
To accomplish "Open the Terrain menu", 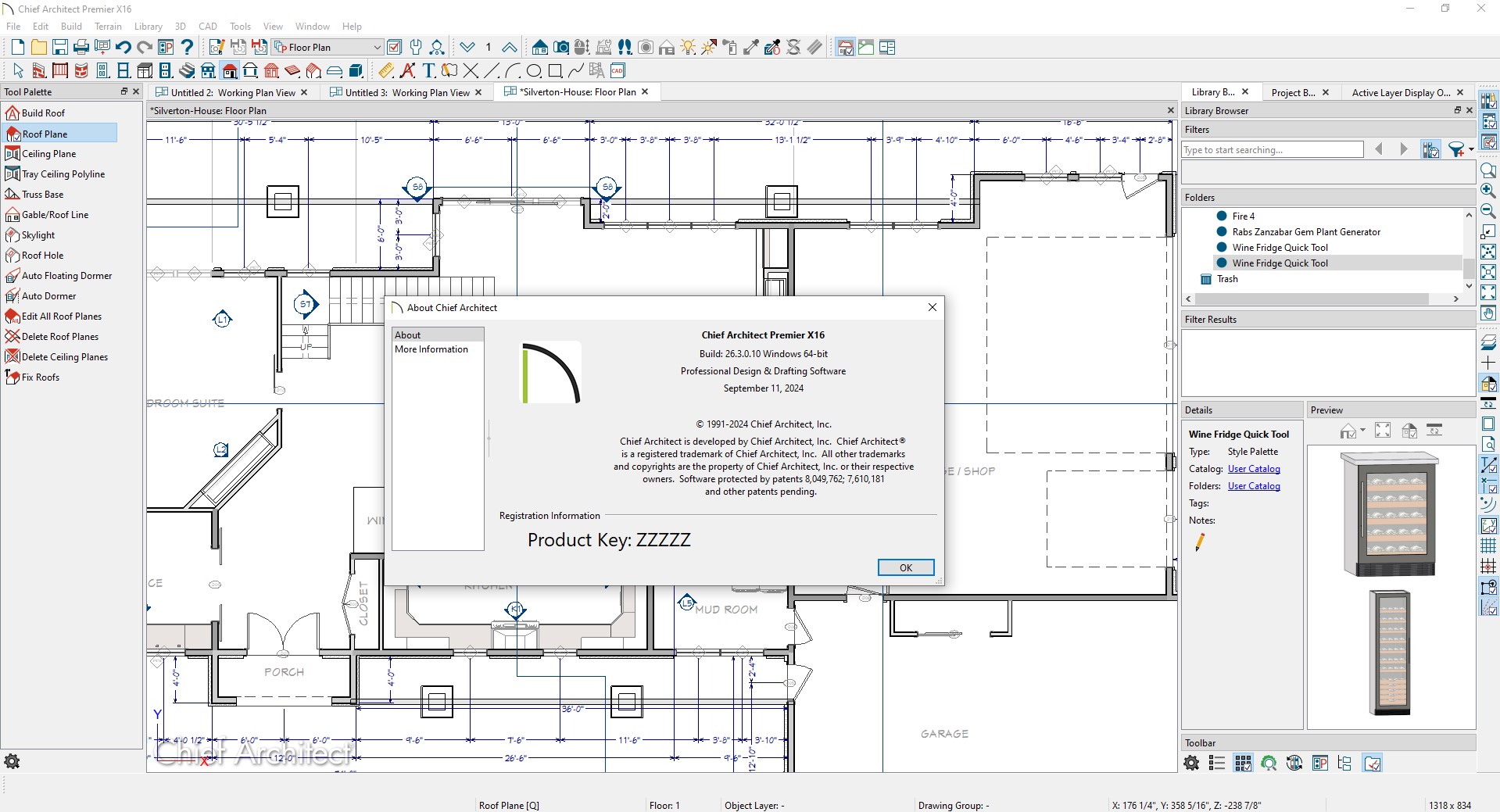I will tap(108, 26).
